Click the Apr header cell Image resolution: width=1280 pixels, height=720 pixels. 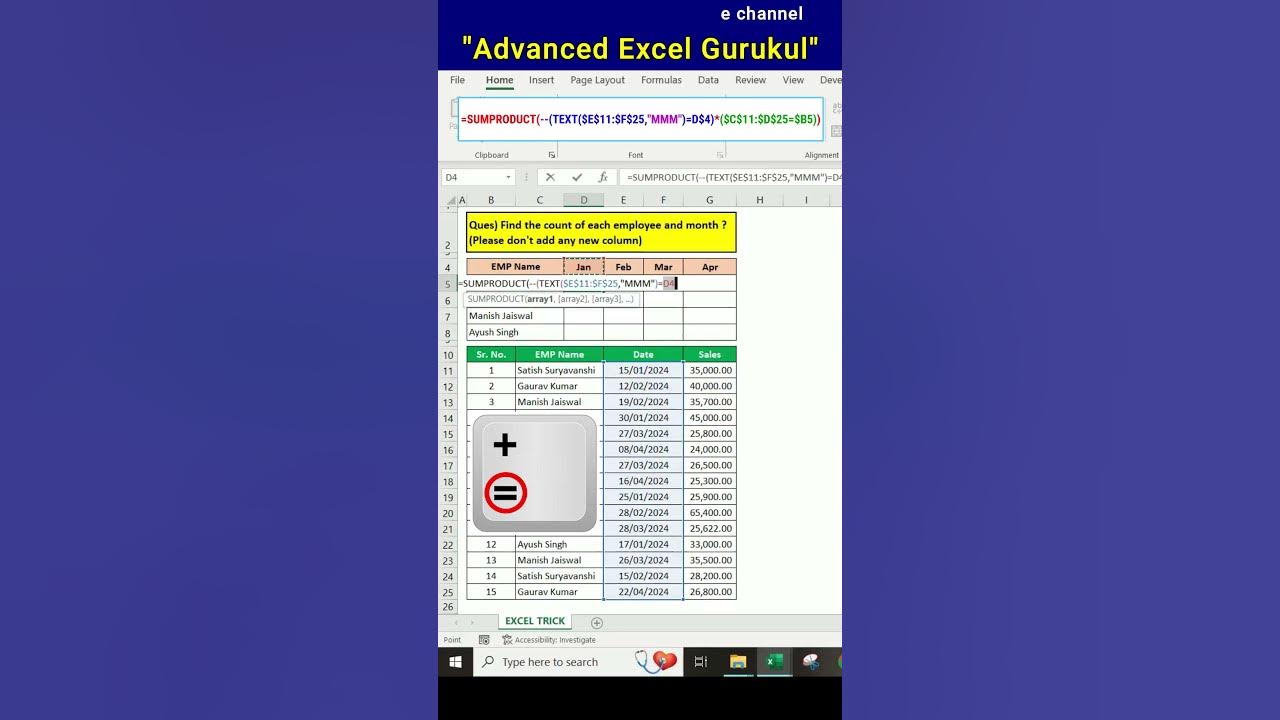coord(710,267)
